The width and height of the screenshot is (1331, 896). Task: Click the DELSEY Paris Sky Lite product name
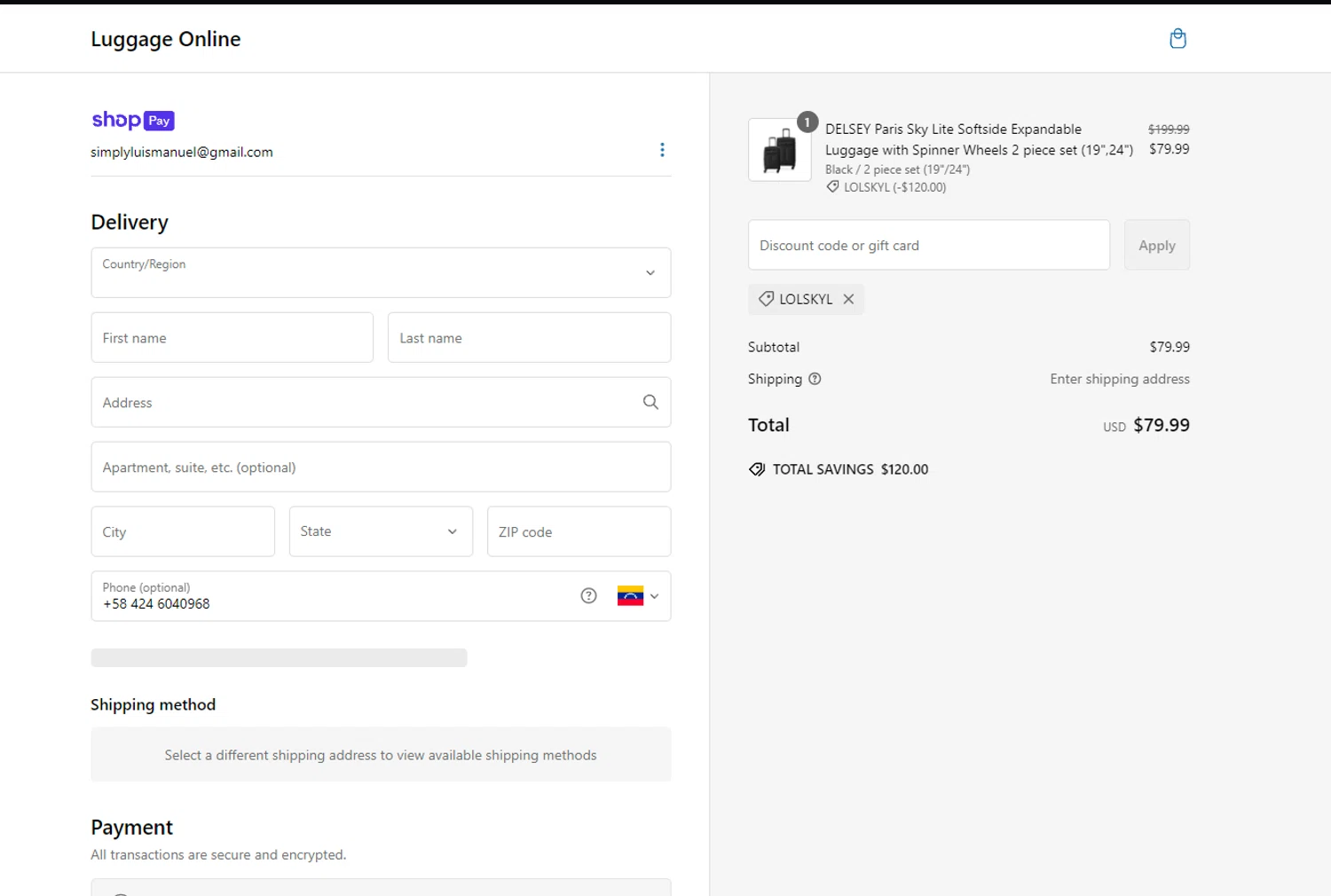point(979,139)
